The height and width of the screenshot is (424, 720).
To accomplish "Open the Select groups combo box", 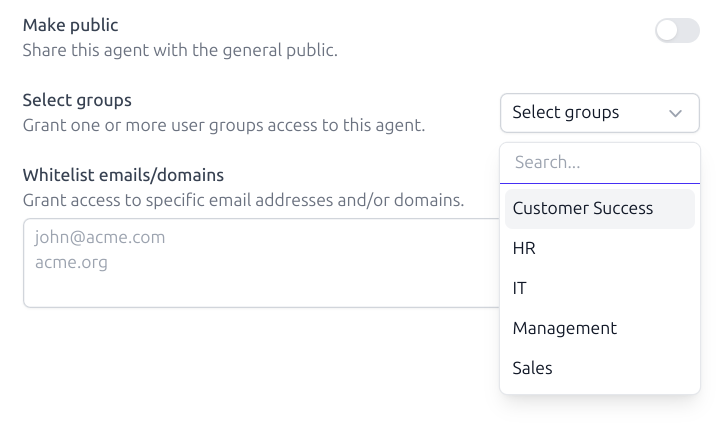I will click(599, 113).
